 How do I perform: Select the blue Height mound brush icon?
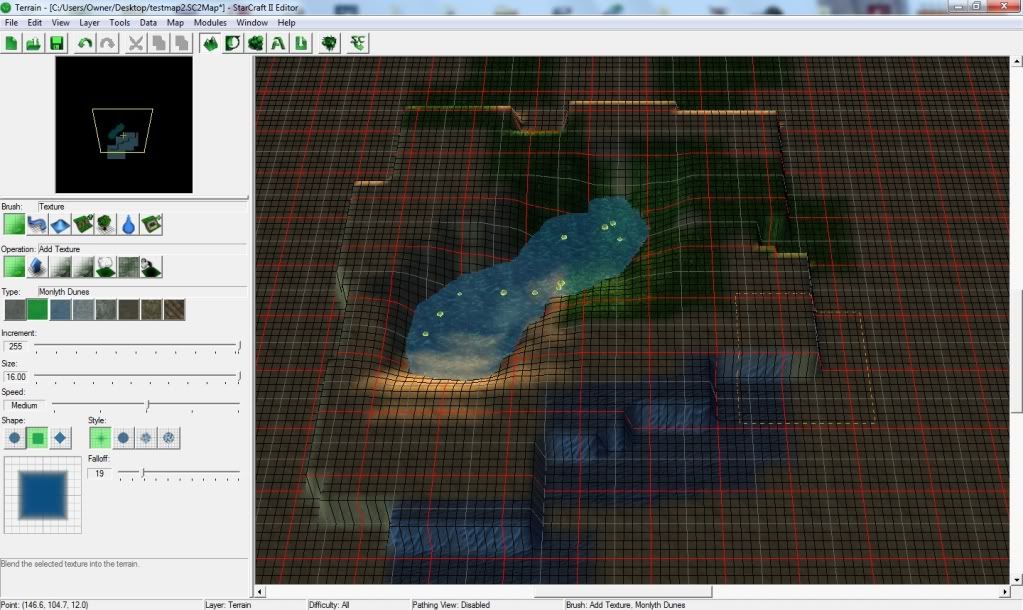coord(60,224)
